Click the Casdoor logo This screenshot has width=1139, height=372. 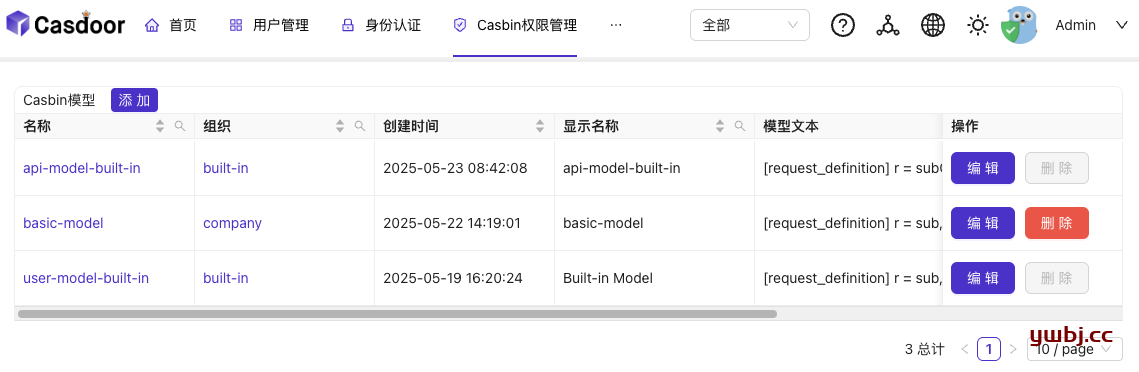[x=66, y=25]
